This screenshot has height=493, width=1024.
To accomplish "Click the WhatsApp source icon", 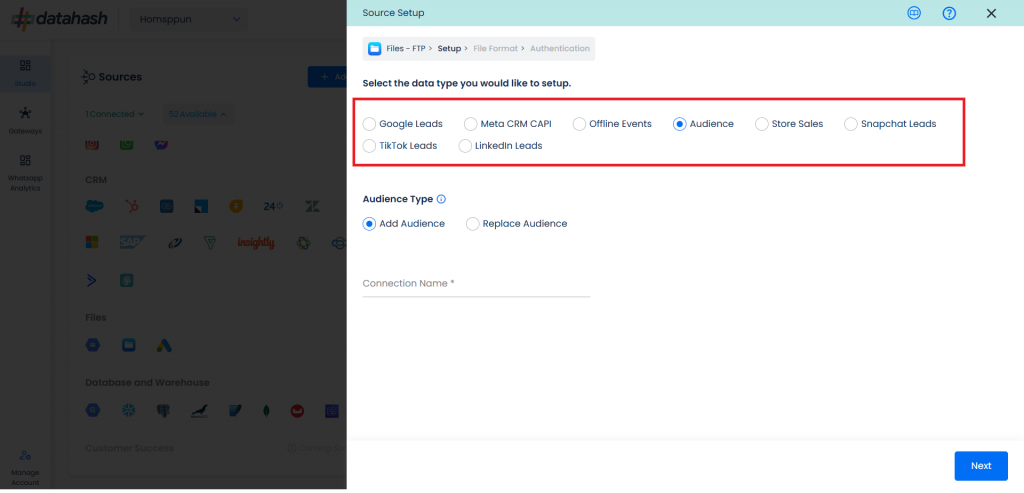I will [127, 144].
